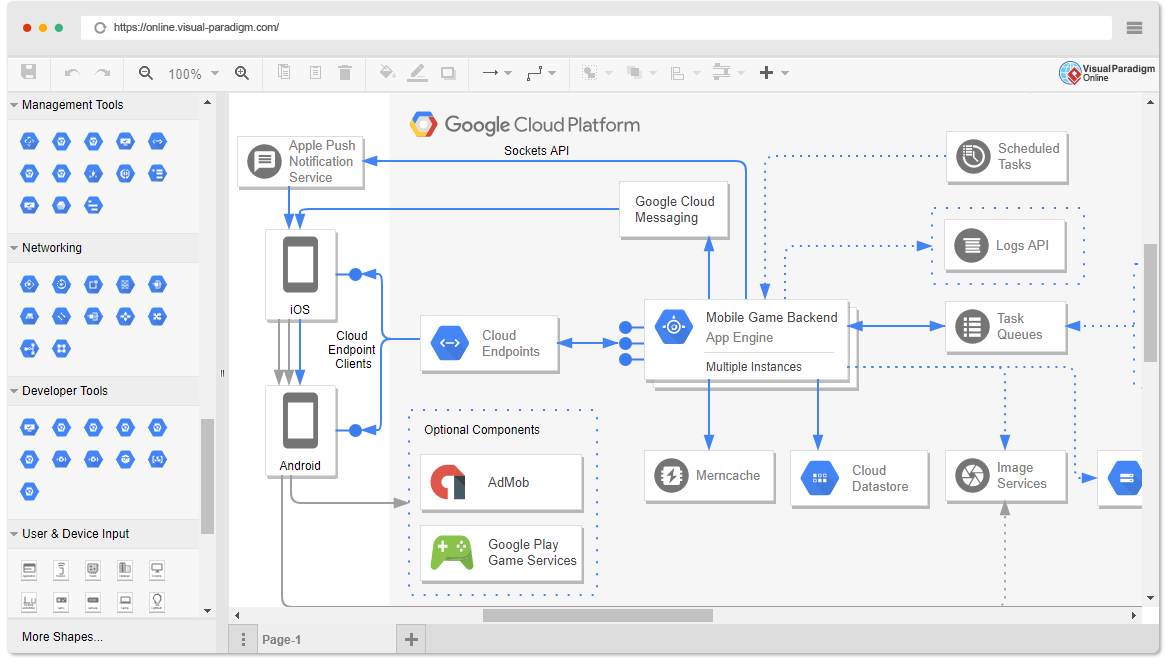Click the Copy icon in toolbar
Image resolution: width=1170 pixels, height=665 pixels.
tap(284, 72)
